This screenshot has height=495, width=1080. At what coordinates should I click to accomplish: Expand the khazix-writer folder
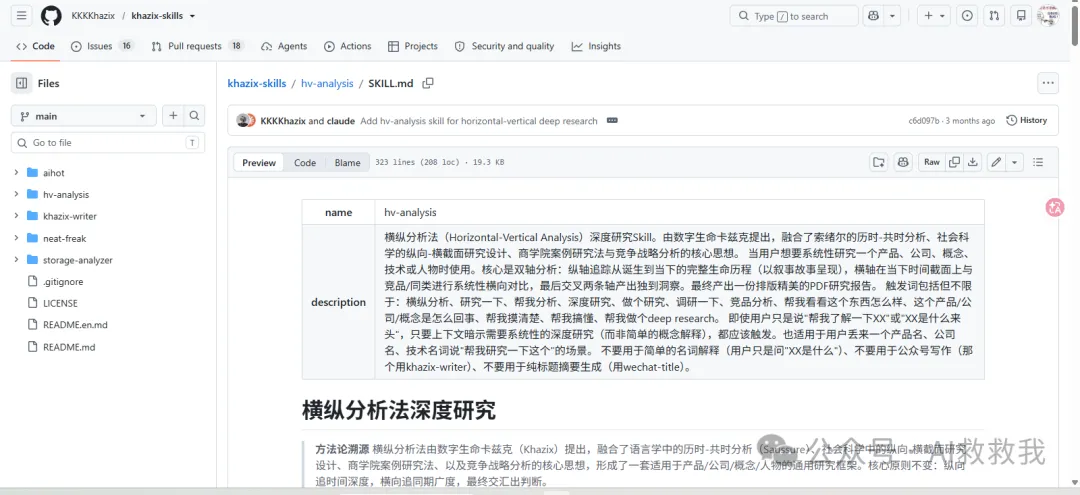coord(16,216)
